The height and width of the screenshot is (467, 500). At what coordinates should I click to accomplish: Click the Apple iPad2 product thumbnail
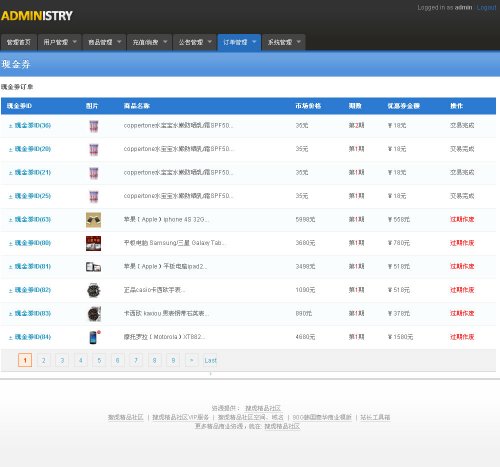pyautogui.click(x=93, y=267)
